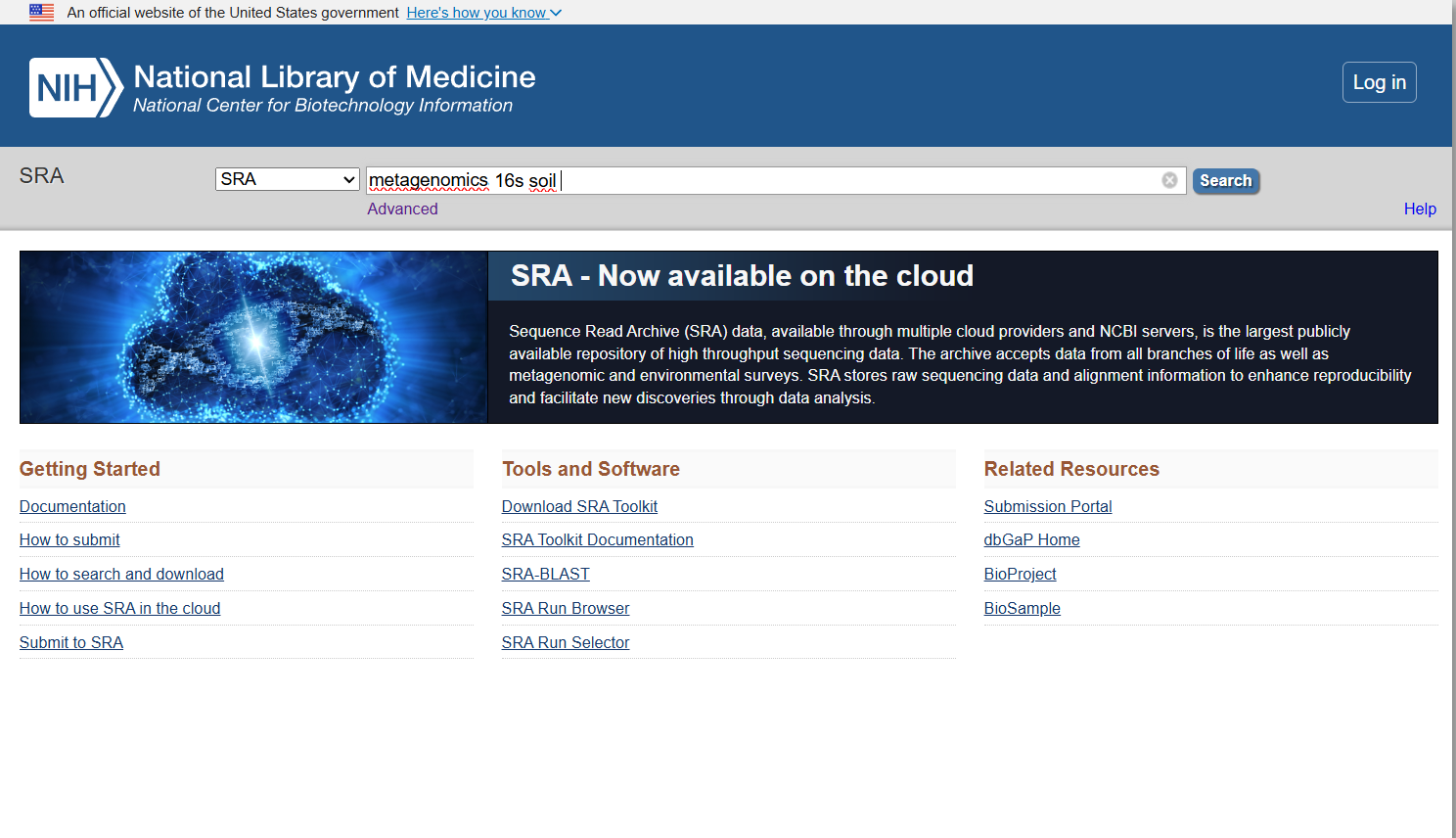Click the Log in button

[1379, 82]
